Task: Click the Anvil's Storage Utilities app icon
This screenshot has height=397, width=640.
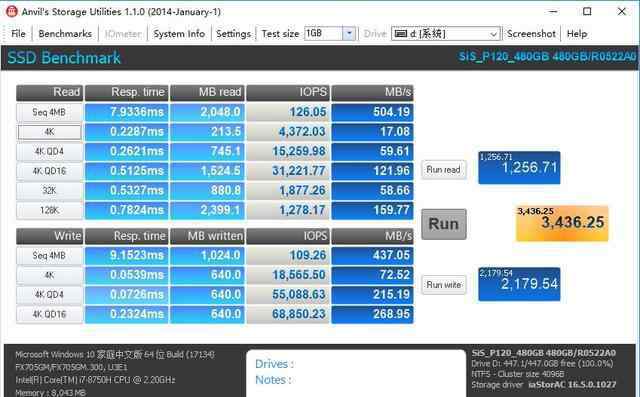Action: coord(12,11)
